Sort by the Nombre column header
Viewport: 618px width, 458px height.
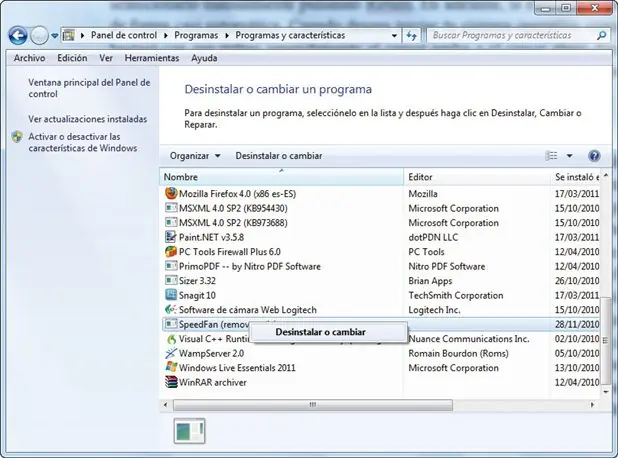click(281, 177)
